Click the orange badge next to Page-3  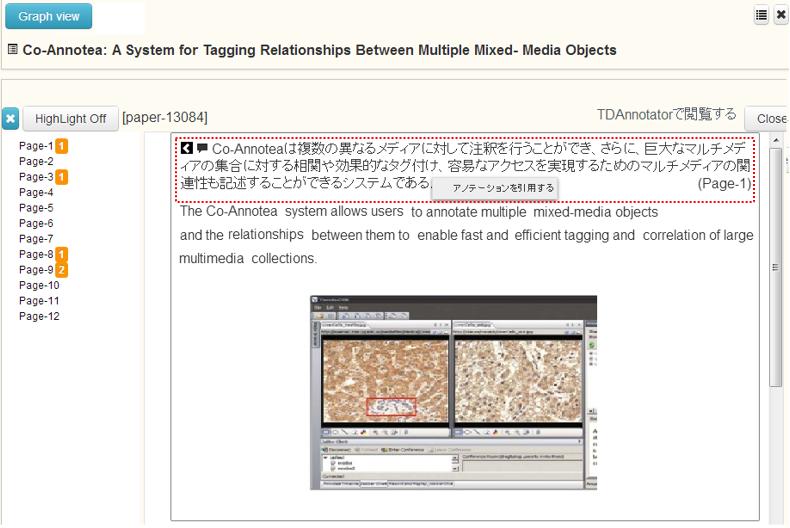[61, 177]
